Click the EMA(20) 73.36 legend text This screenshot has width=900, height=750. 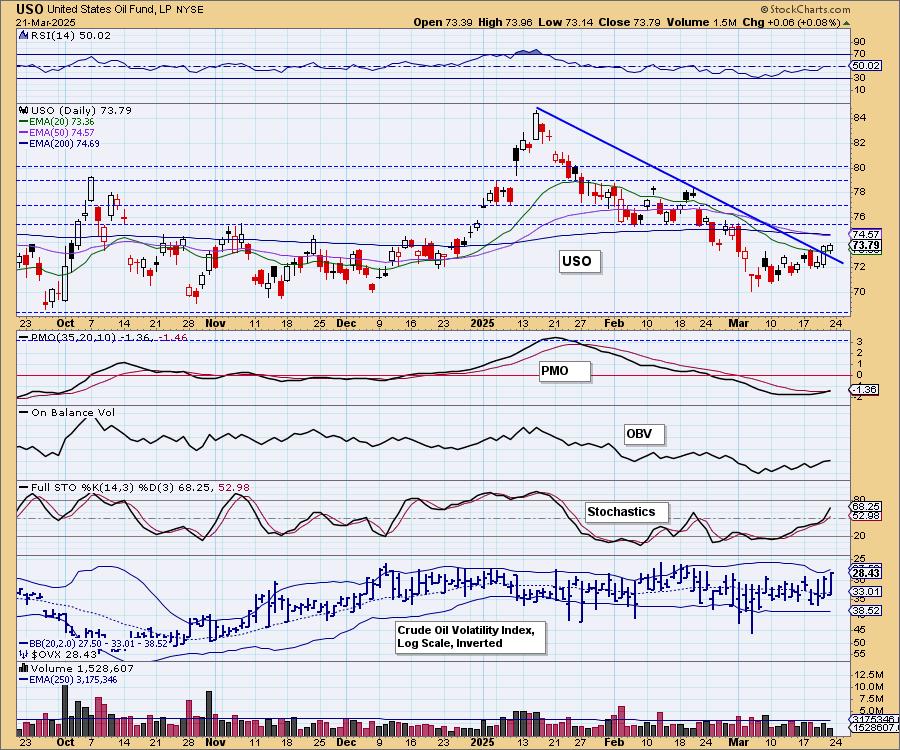[61, 122]
